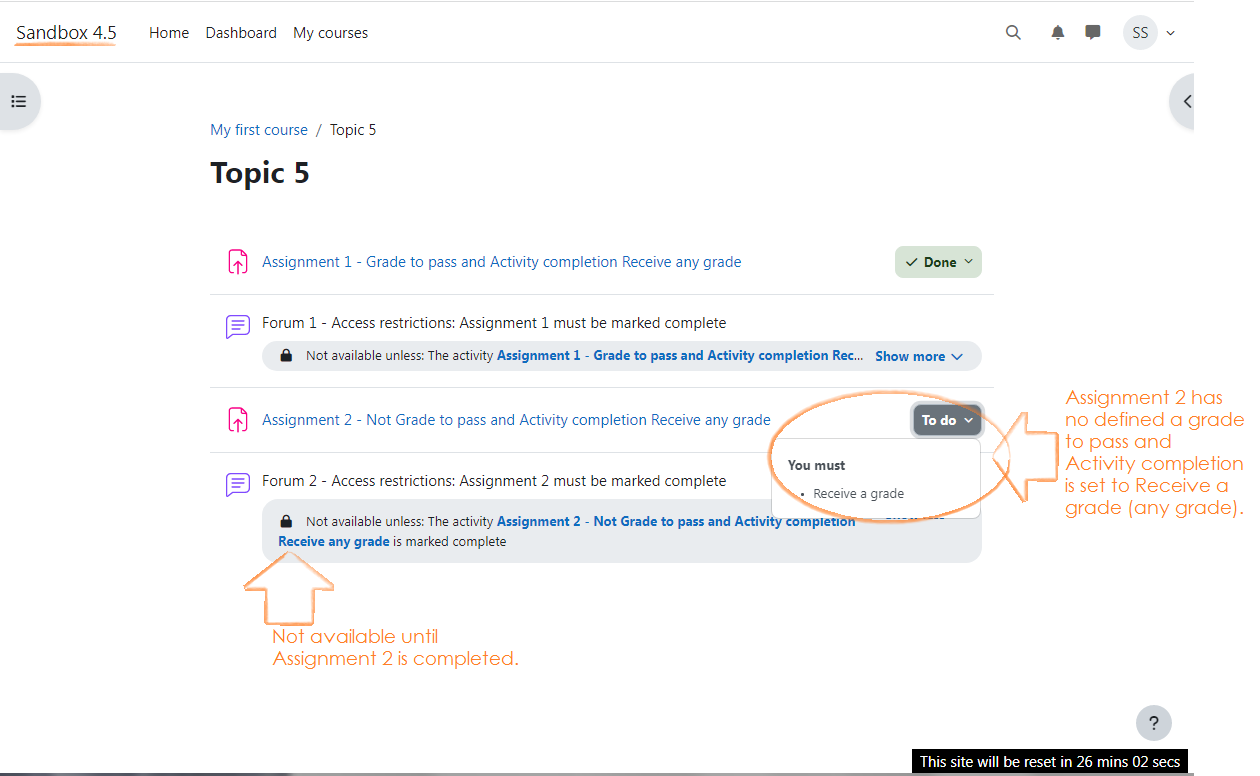This screenshot has width=1260, height=776.
Task: Open the Home menu item
Action: (x=169, y=33)
